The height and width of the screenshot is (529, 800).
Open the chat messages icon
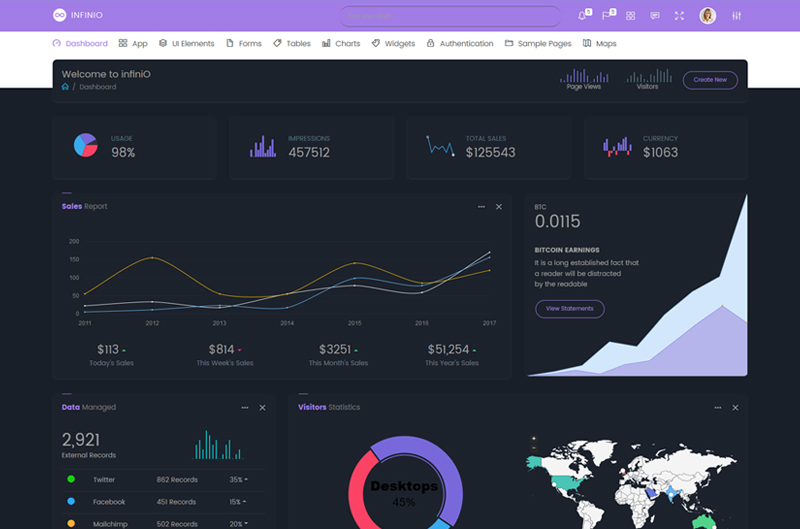pyautogui.click(x=655, y=16)
